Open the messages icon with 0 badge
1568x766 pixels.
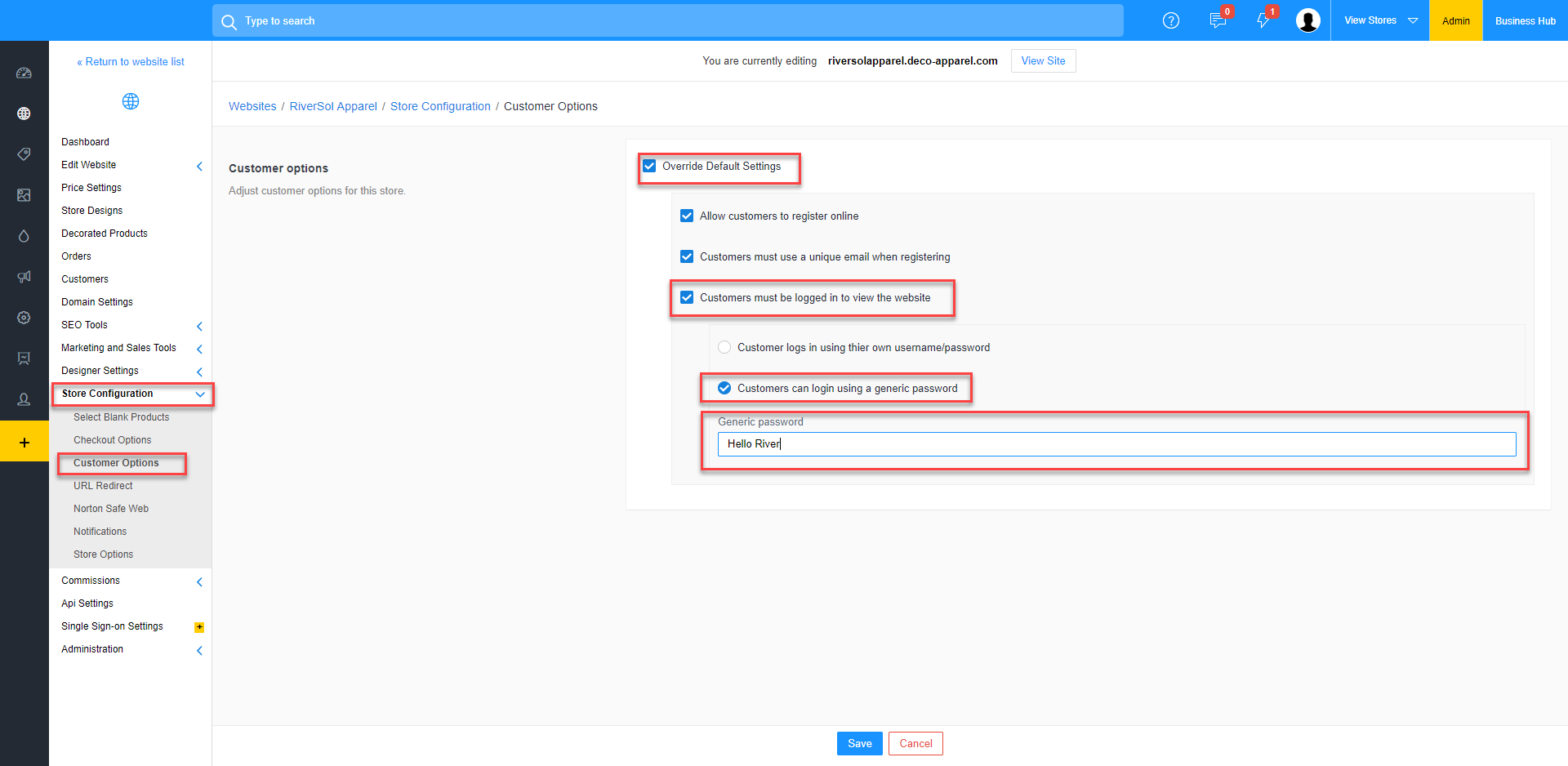click(x=1218, y=20)
